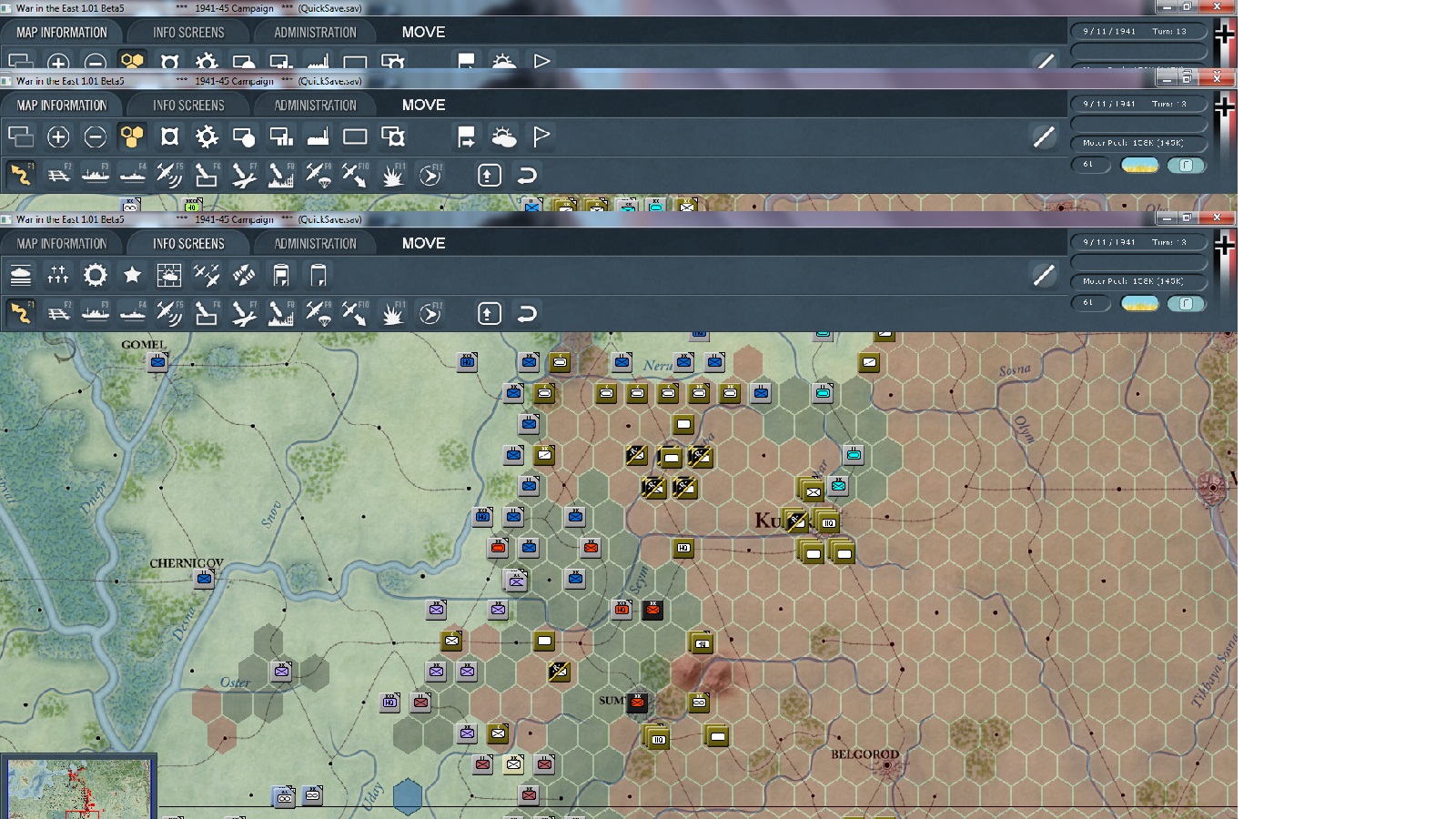Open weather overlay icon in middle window
This screenshot has height=819, width=1456.
[x=503, y=136]
